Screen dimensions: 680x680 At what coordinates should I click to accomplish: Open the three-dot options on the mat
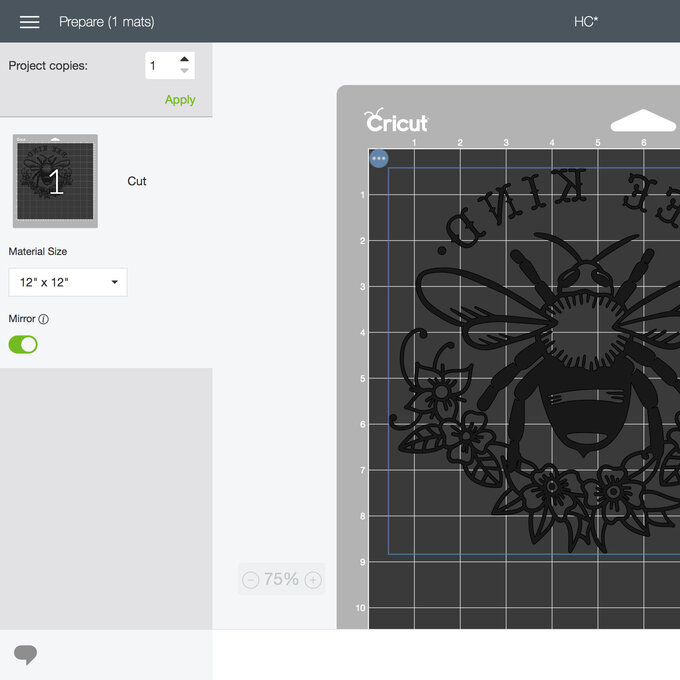click(x=379, y=158)
